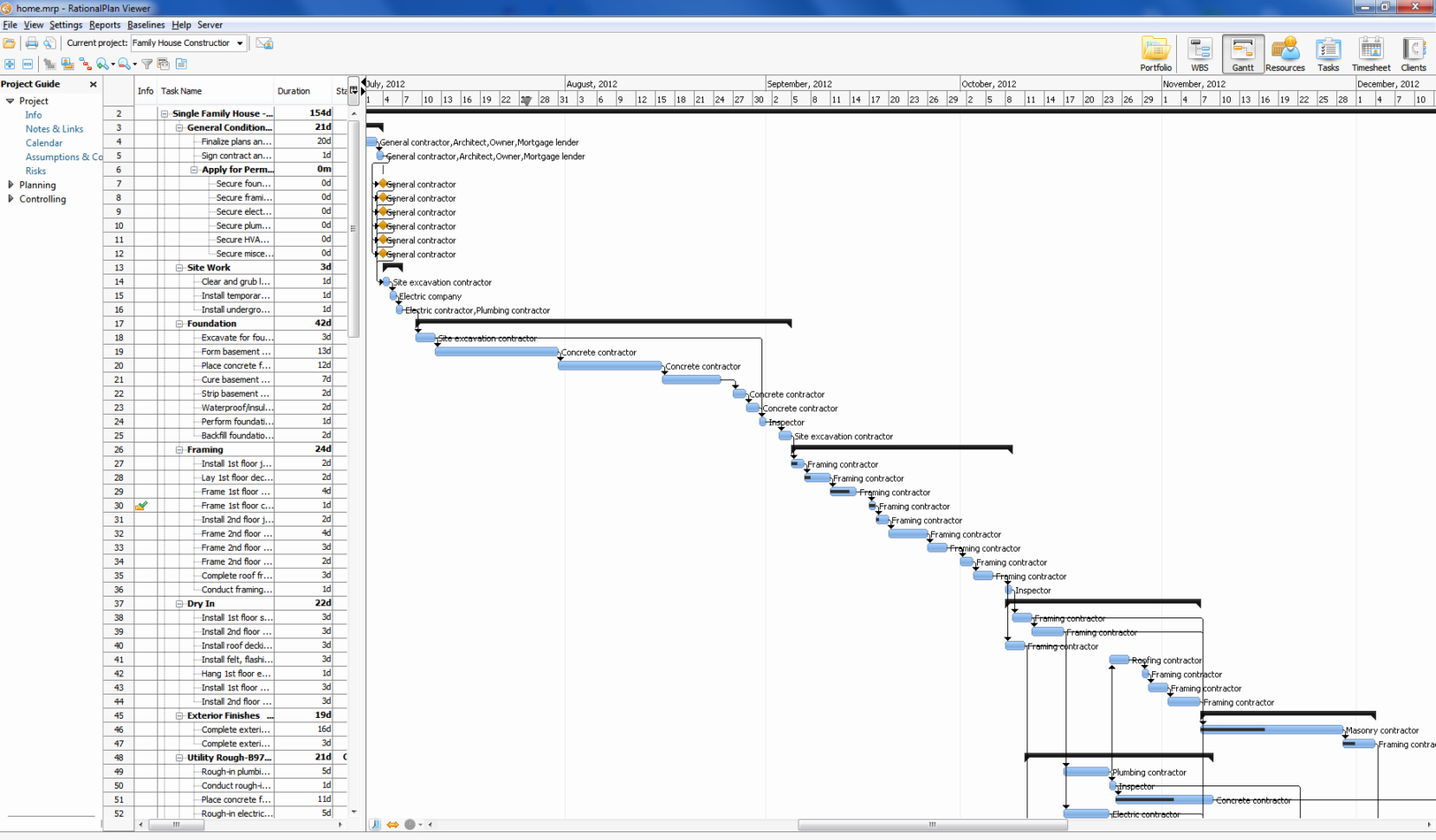Open the Reports menu
Viewport: 1436px width, 840px height.
pyautogui.click(x=105, y=25)
